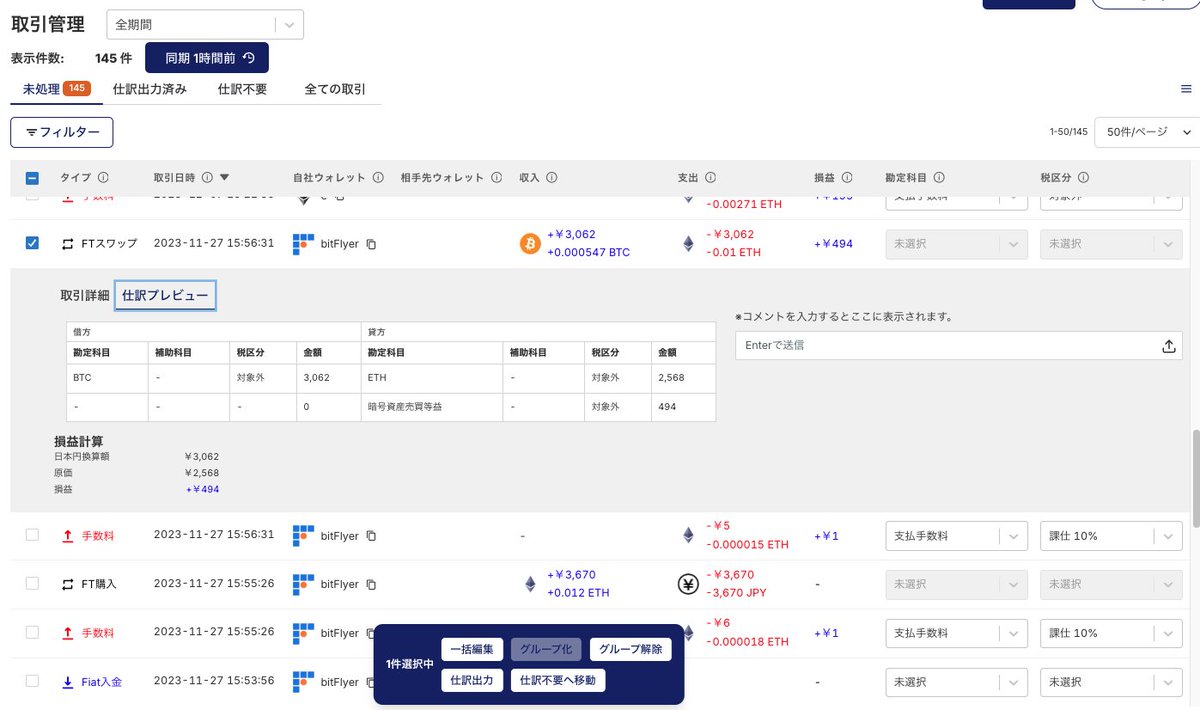
Task: Click the Ethereum icon on the 手数料 fee row
Action: coord(688,534)
